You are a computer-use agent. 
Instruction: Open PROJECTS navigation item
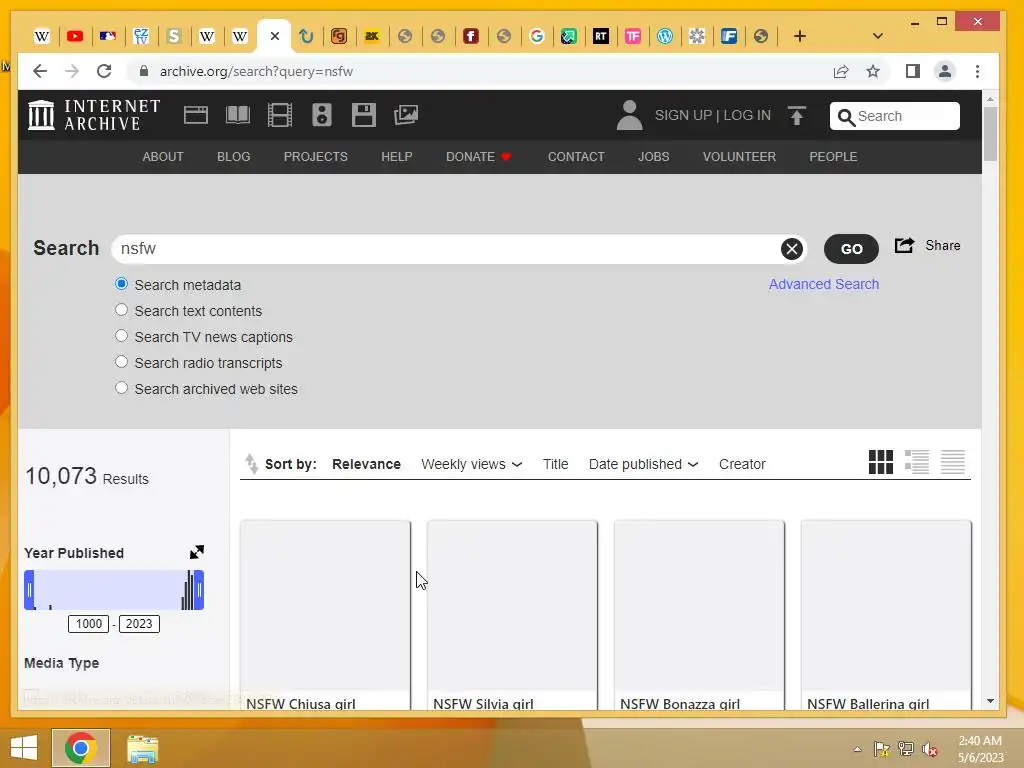click(315, 157)
